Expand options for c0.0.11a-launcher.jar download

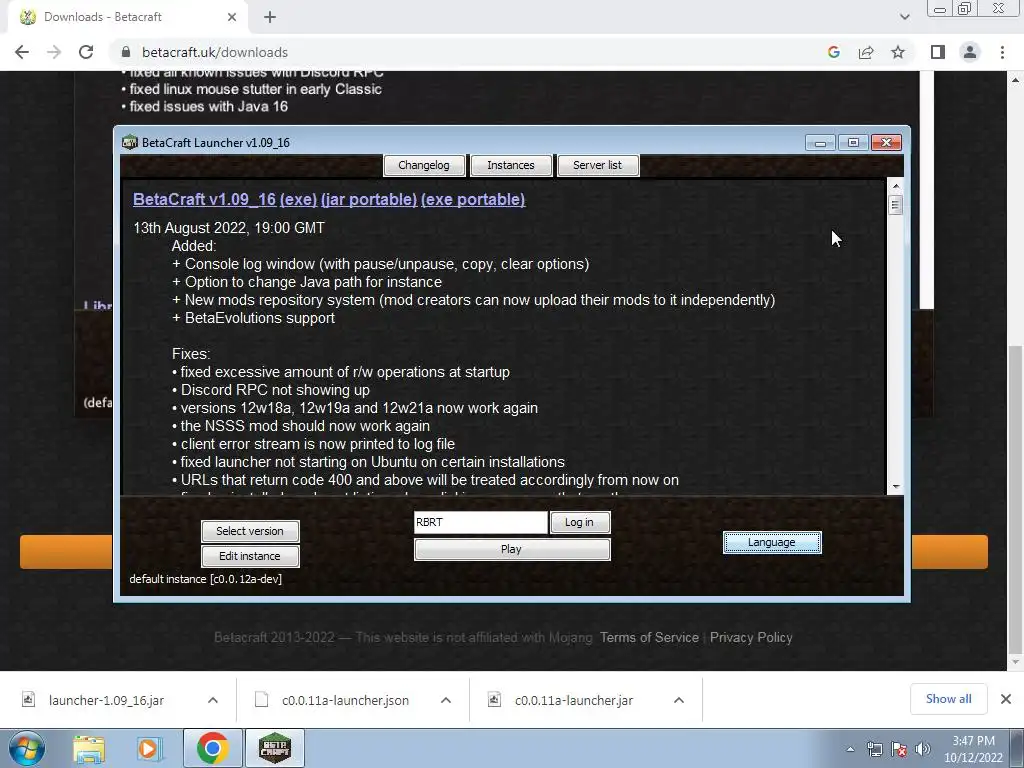point(679,700)
